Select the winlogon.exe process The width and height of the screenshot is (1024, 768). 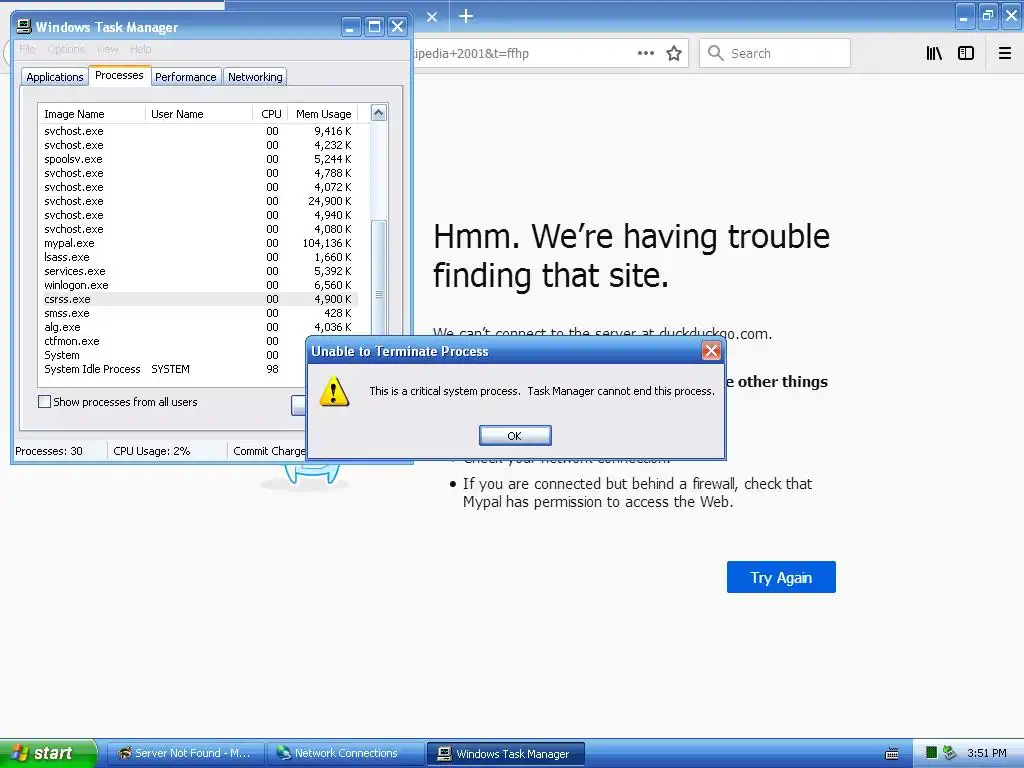click(198, 285)
